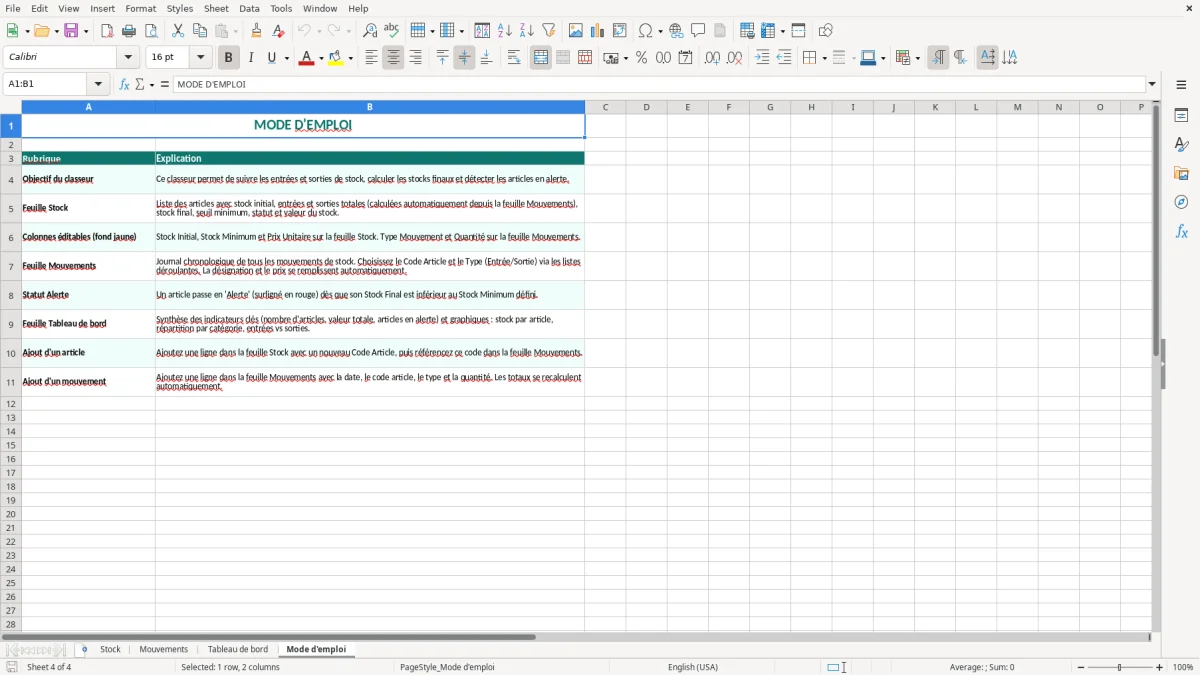The width and height of the screenshot is (1200, 675).
Task: Toggle Center Horizontally alignment
Action: pyautogui.click(x=393, y=58)
